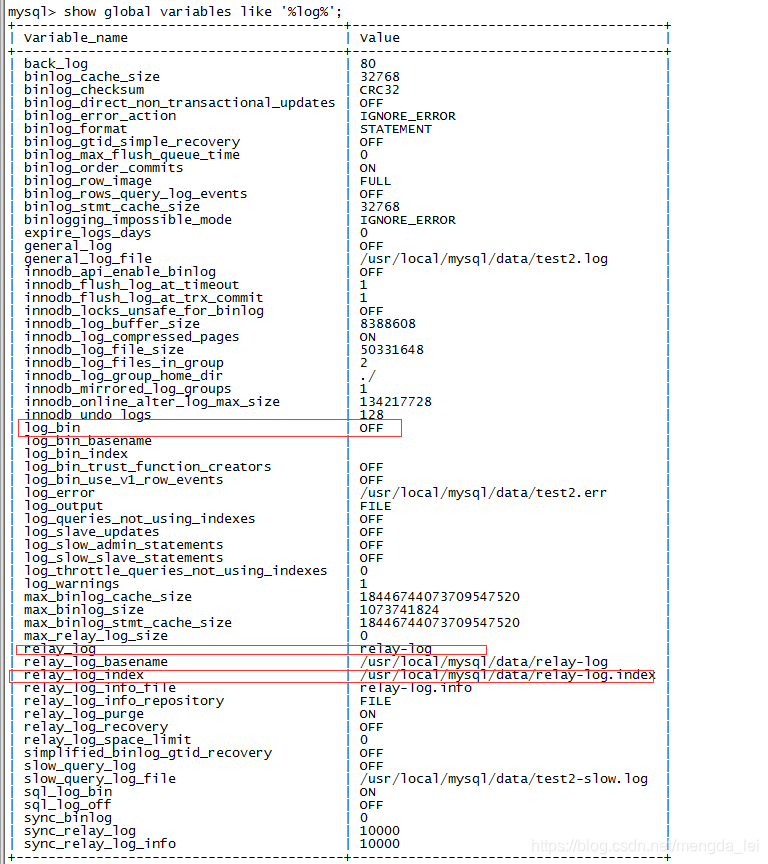Click log_bin_basename variable name
Image resolution: width=768 pixels, height=864 pixels.
(x=88, y=441)
